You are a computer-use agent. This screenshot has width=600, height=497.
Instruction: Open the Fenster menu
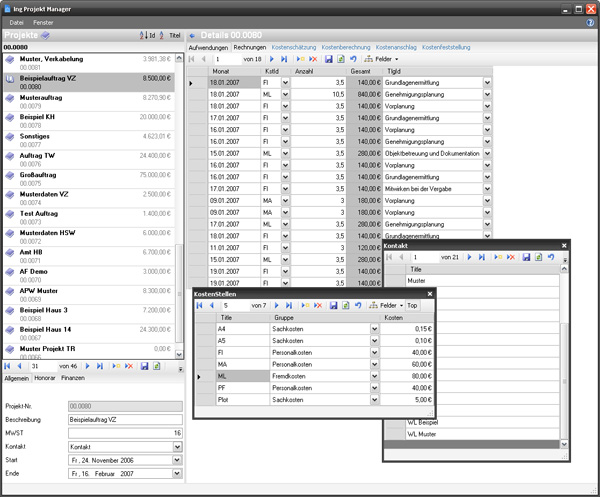43,23
